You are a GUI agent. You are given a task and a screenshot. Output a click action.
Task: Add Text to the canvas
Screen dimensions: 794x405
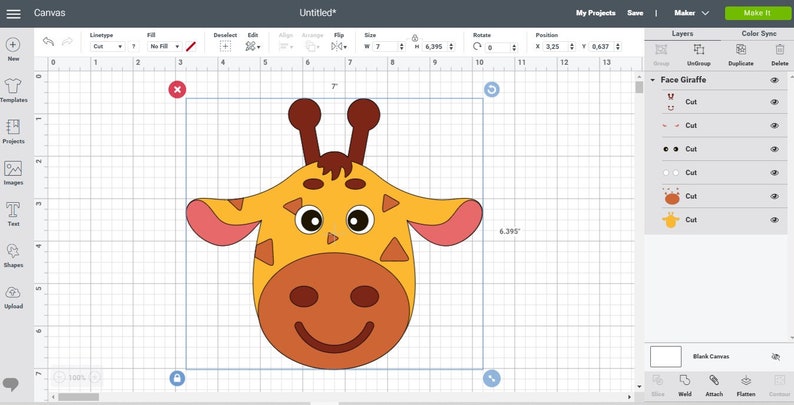[x=13, y=214]
